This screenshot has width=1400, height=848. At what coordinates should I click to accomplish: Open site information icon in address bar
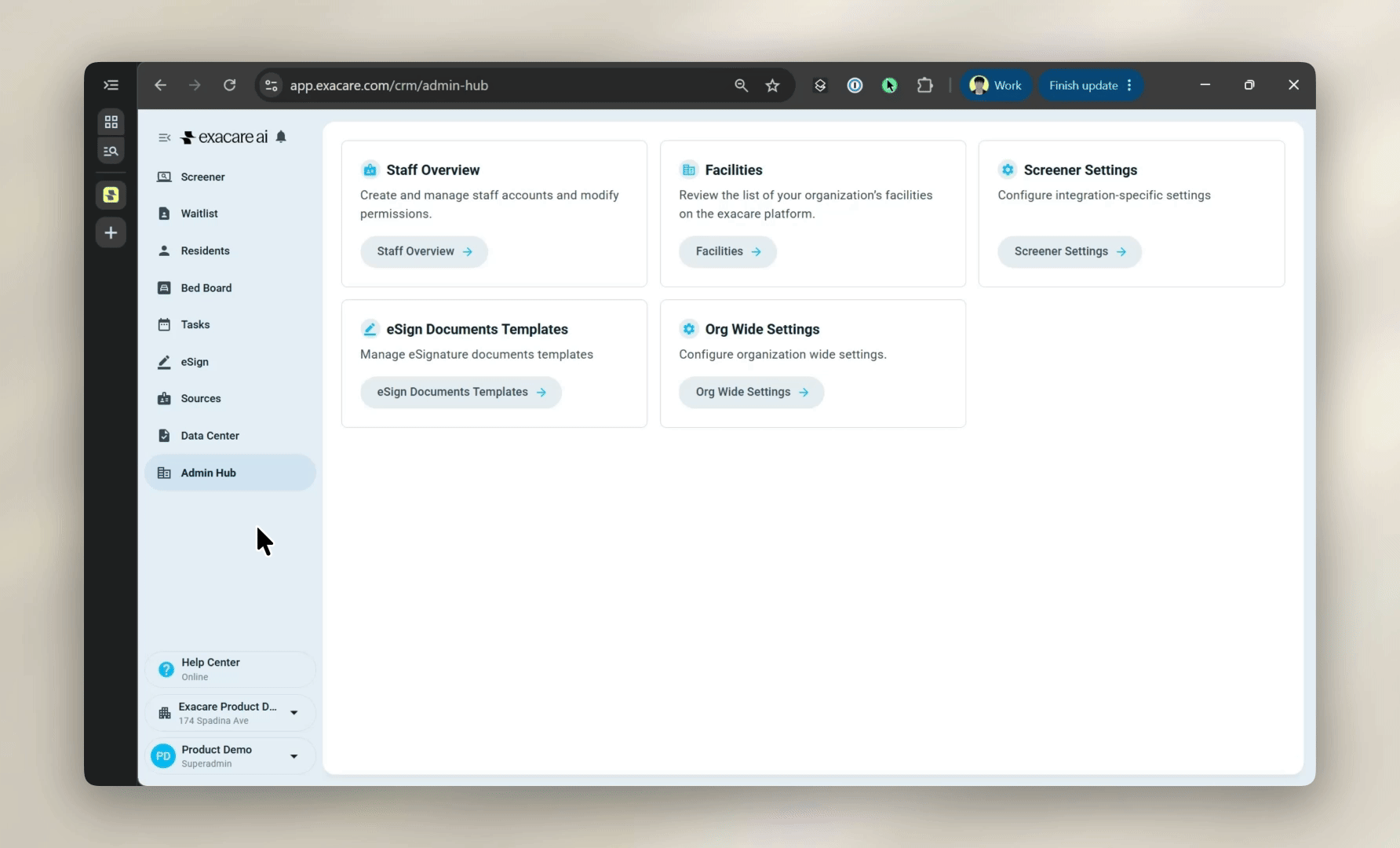click(x=271, y=85)
